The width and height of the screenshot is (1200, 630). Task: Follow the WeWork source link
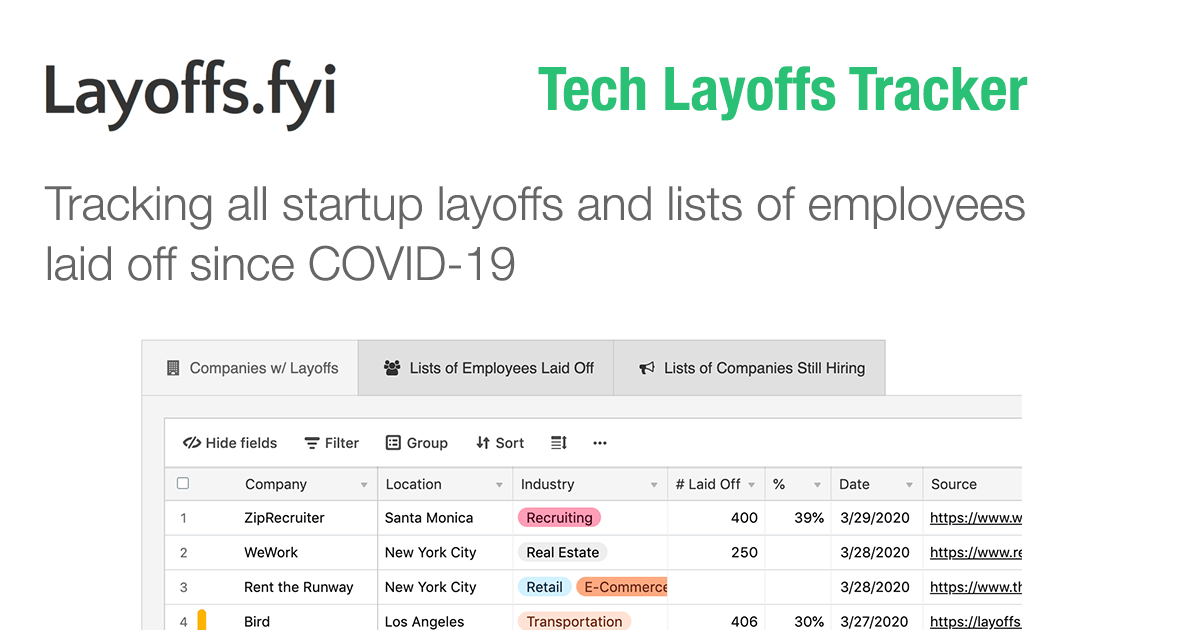(x=975, y=552)
